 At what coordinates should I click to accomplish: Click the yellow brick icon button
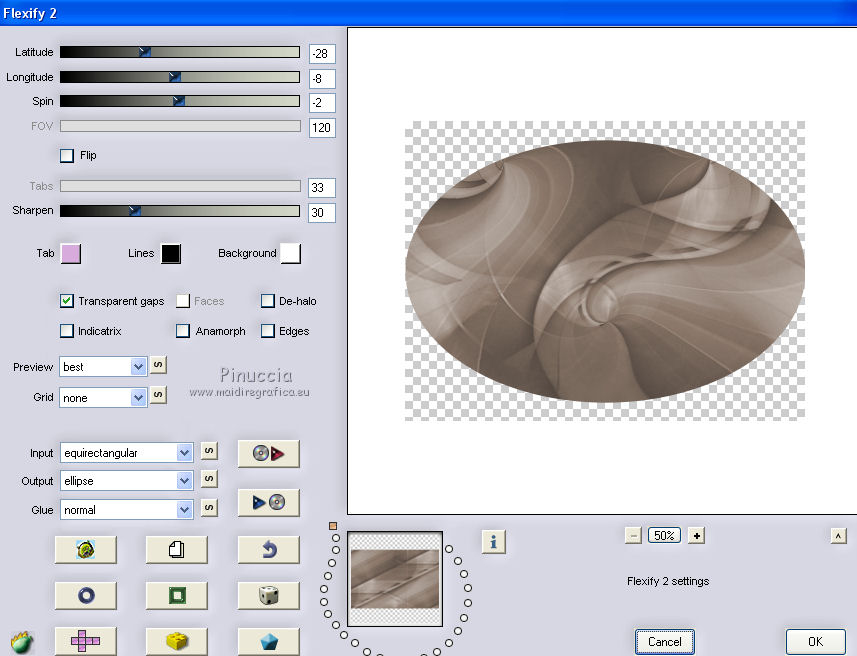click(177, 641)
